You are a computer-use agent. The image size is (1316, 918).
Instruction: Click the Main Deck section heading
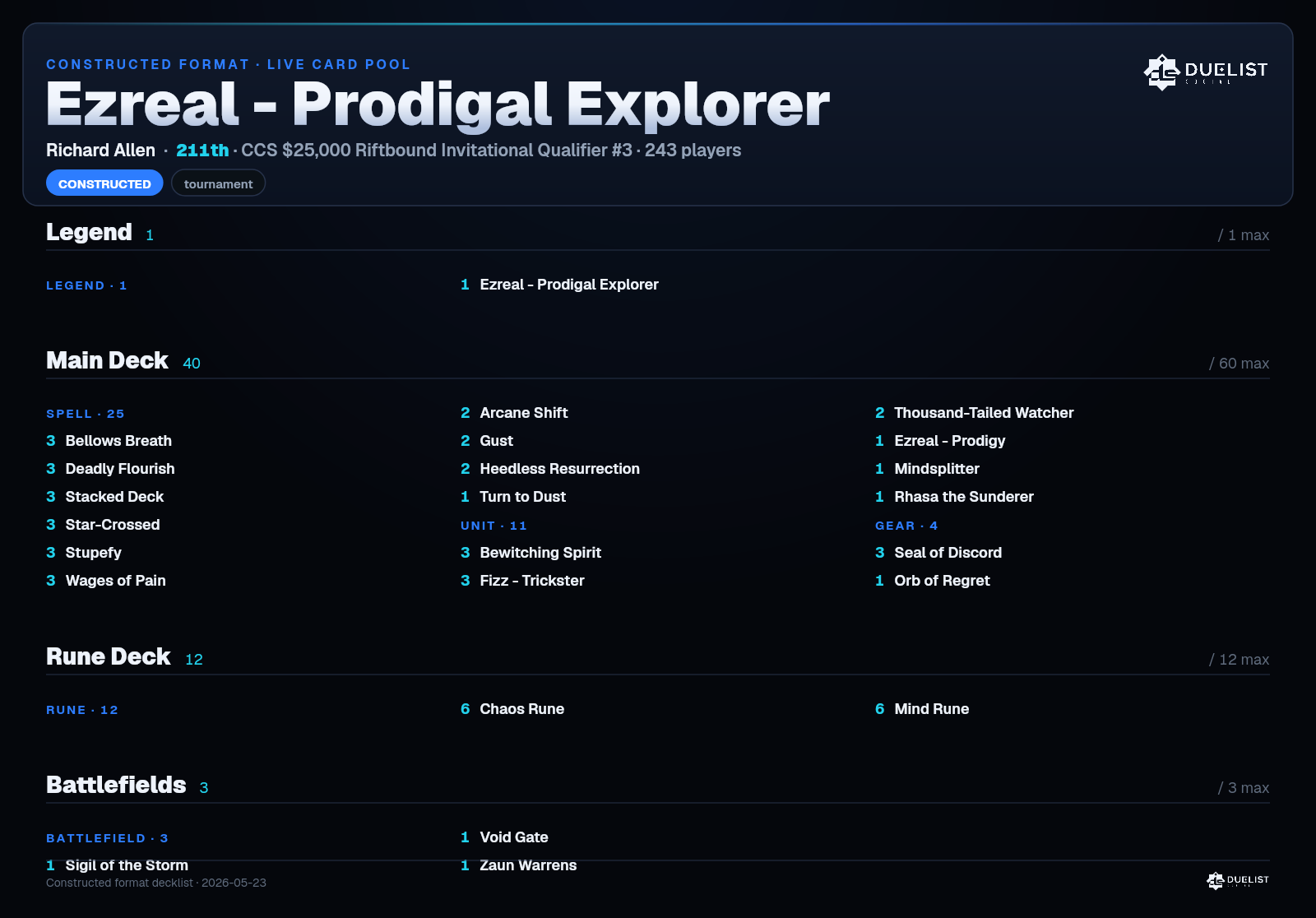pos(107,360)
